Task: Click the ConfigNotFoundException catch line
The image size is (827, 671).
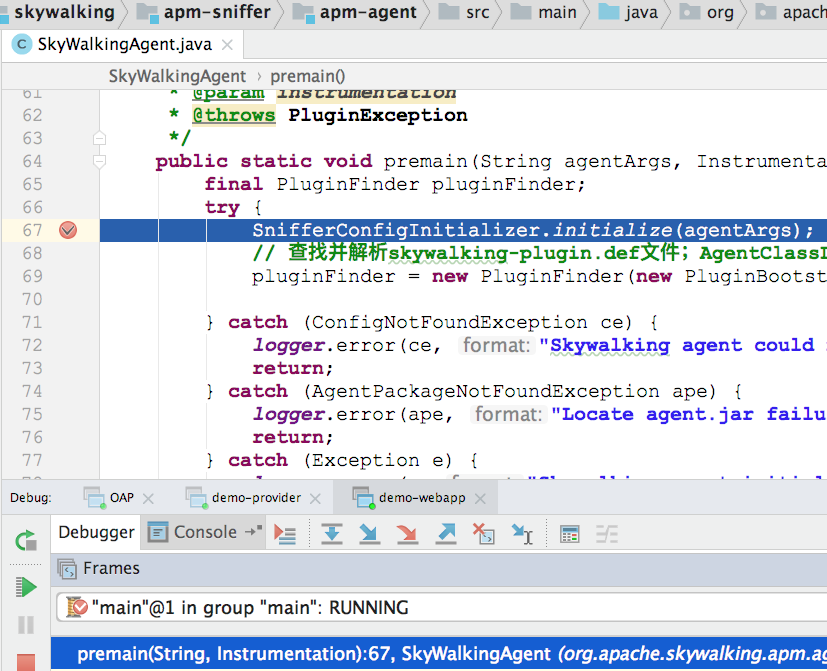Action: pos(432,322)
